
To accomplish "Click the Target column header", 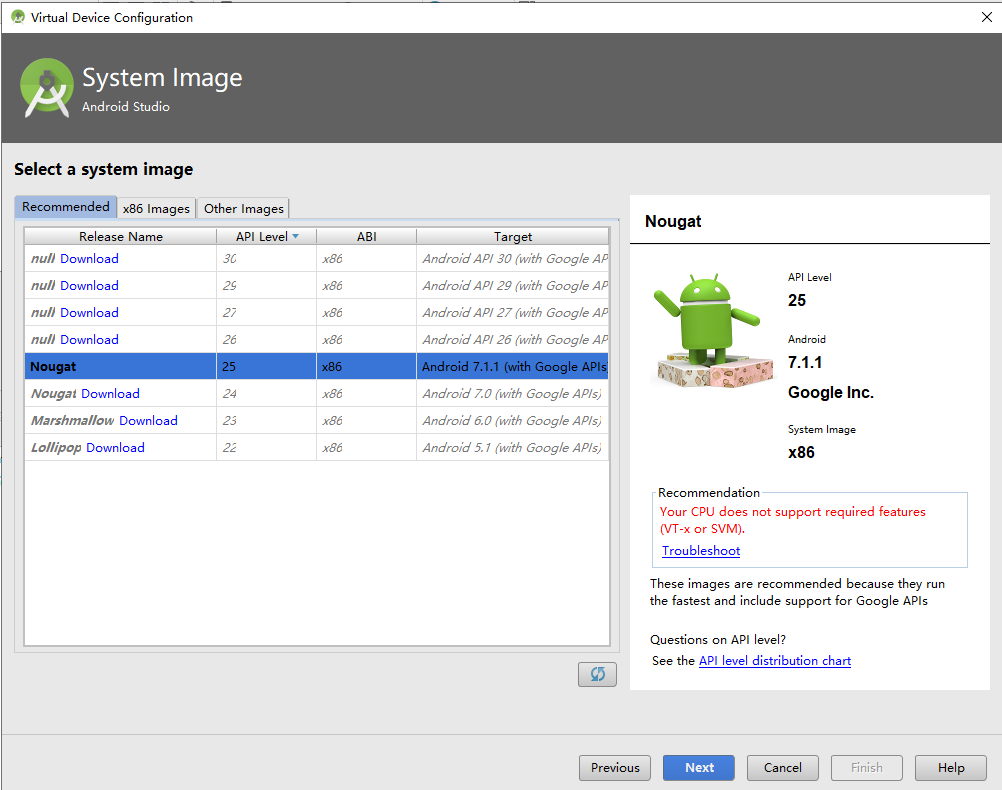I will tap(513, 236).
